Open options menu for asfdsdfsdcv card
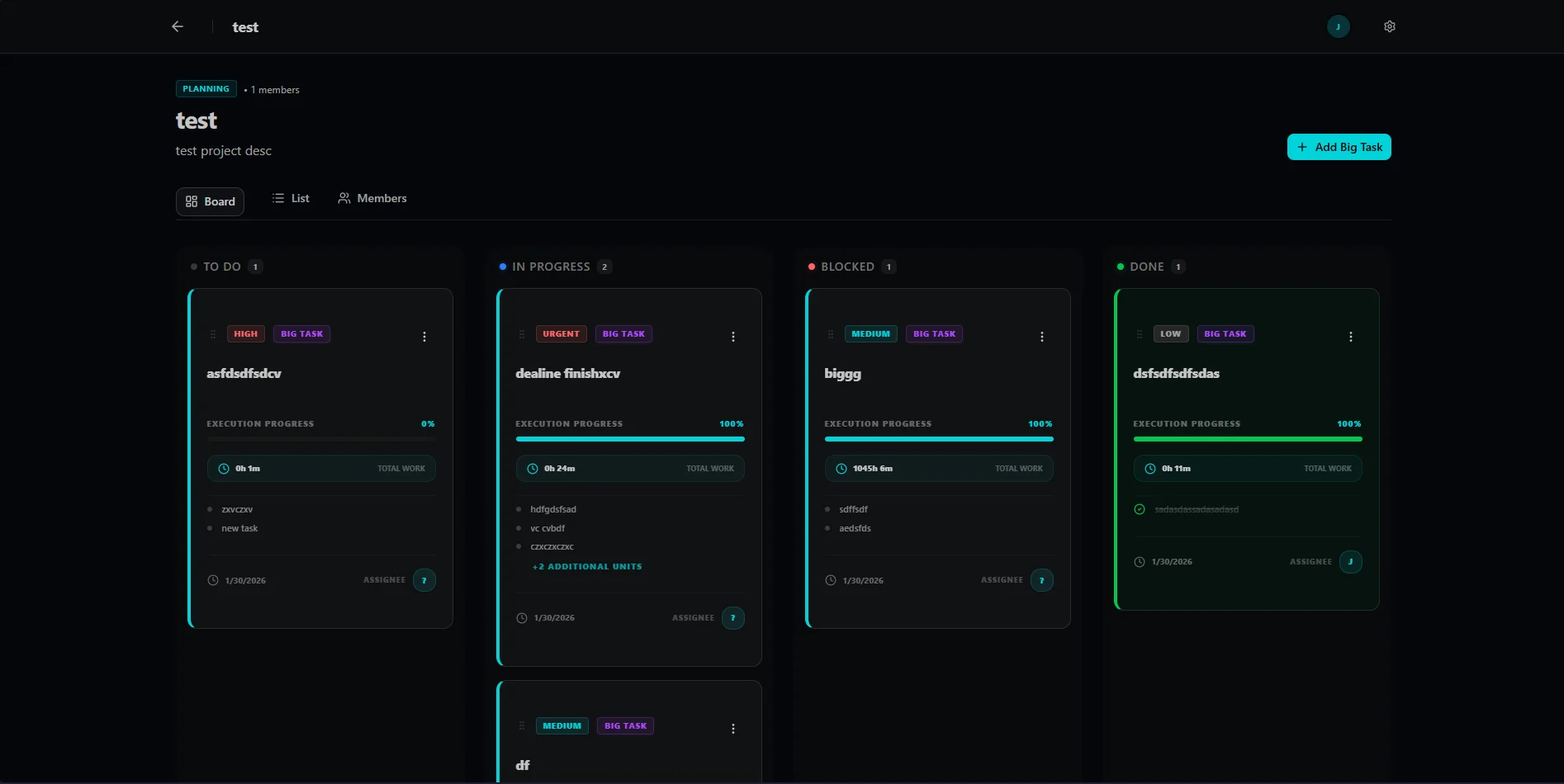Image resolution: width=1564 pixels, height=784 pixels. point(424,337)
